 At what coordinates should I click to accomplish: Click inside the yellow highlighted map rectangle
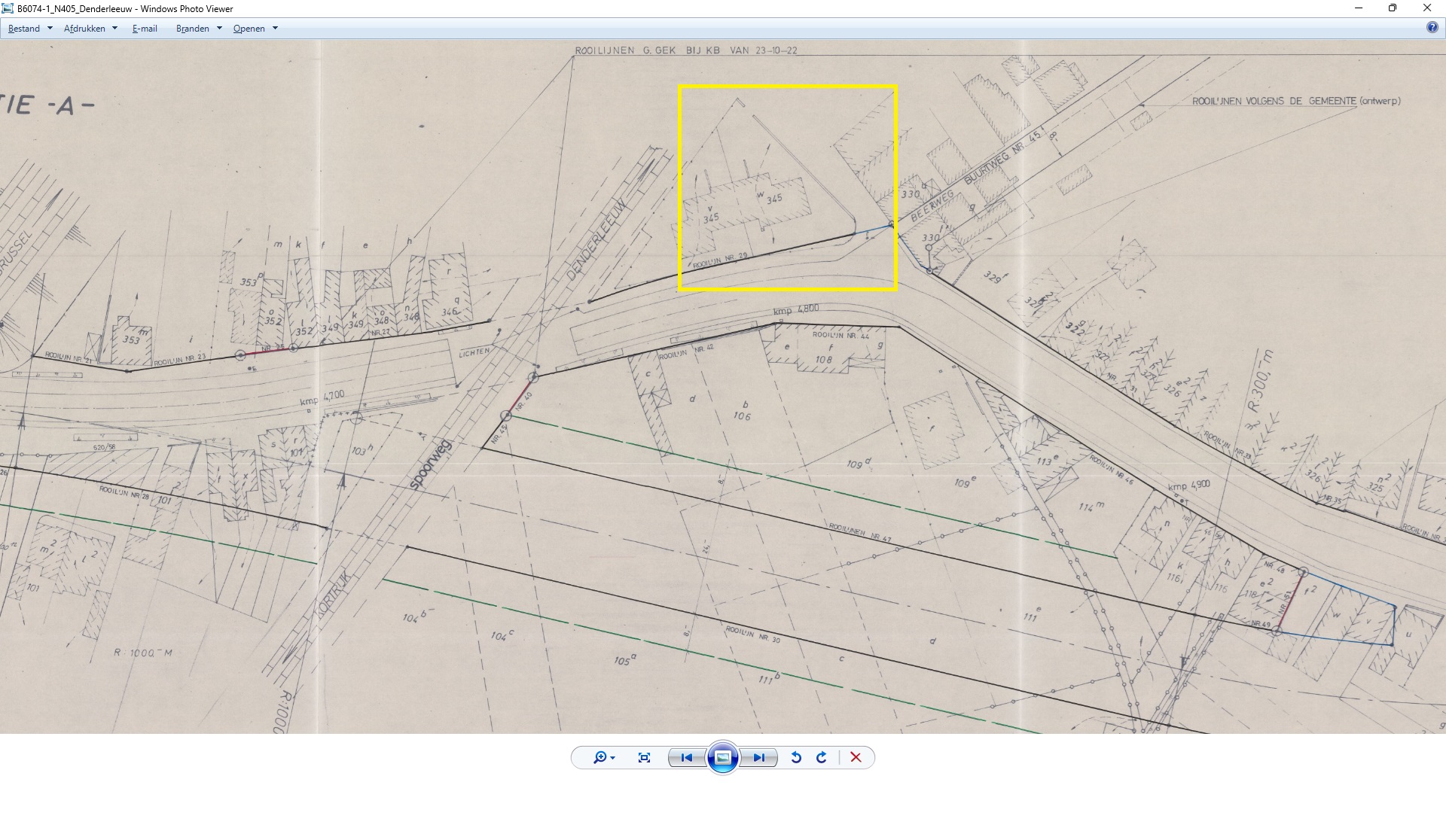tap(787, 188)
